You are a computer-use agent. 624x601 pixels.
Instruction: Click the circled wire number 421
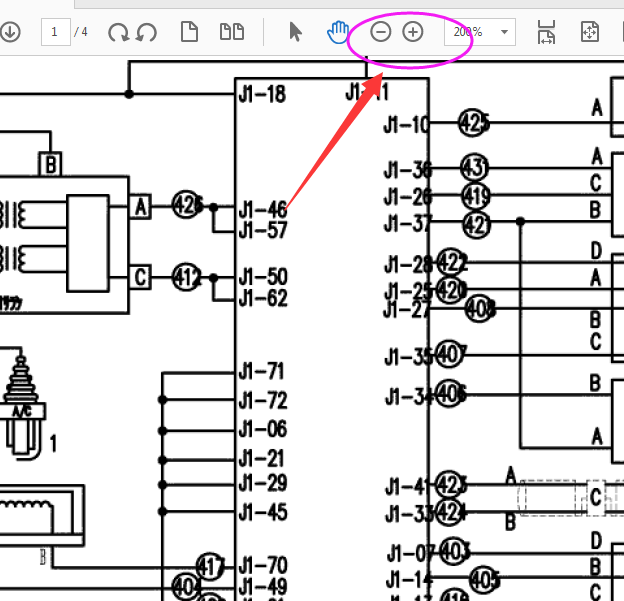pos(477,224)
